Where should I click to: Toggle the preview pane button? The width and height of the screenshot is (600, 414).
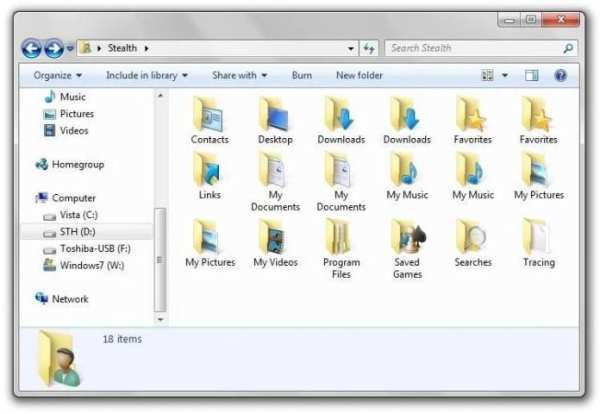[531, 75]
